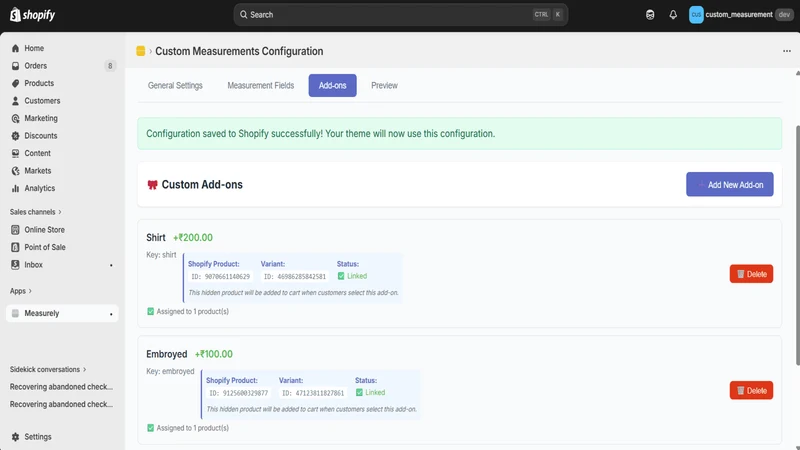Open the three-dot more actions menu
Image resolution: width=800 pixels, height=450 pixels.
click(787, 51)
